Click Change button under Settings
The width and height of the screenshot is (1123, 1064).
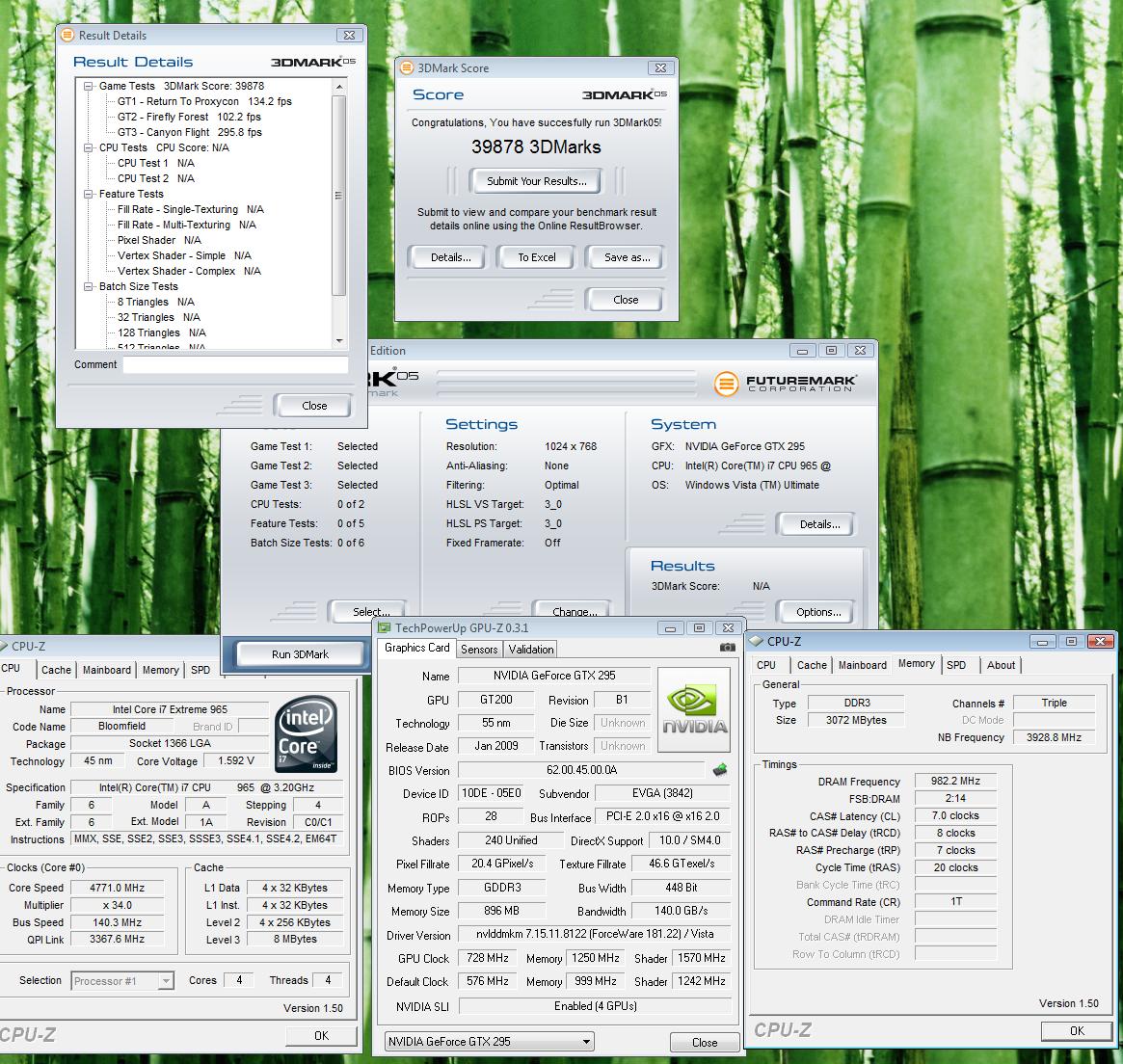pos(575,611)
